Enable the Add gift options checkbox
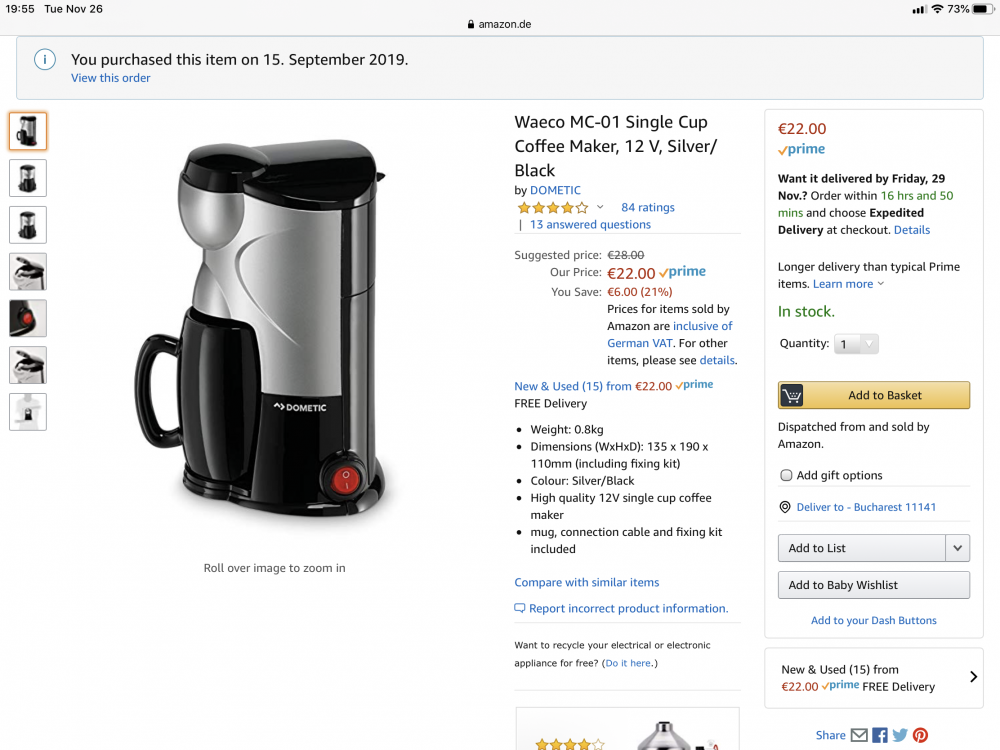Image resolution: width=1000 pixels, height=750 pixels. pyautogui.click(x=786, y=475)
